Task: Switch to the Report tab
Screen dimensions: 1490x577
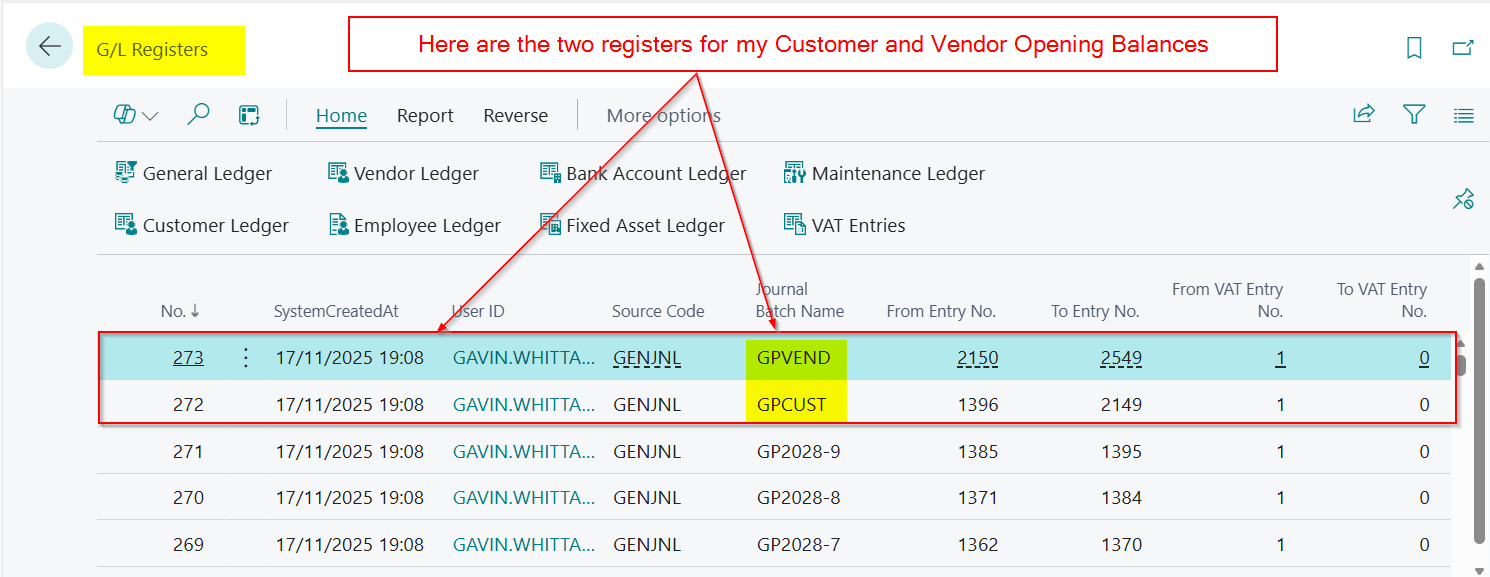Action: pyautogui.click(x=425, y=116)
